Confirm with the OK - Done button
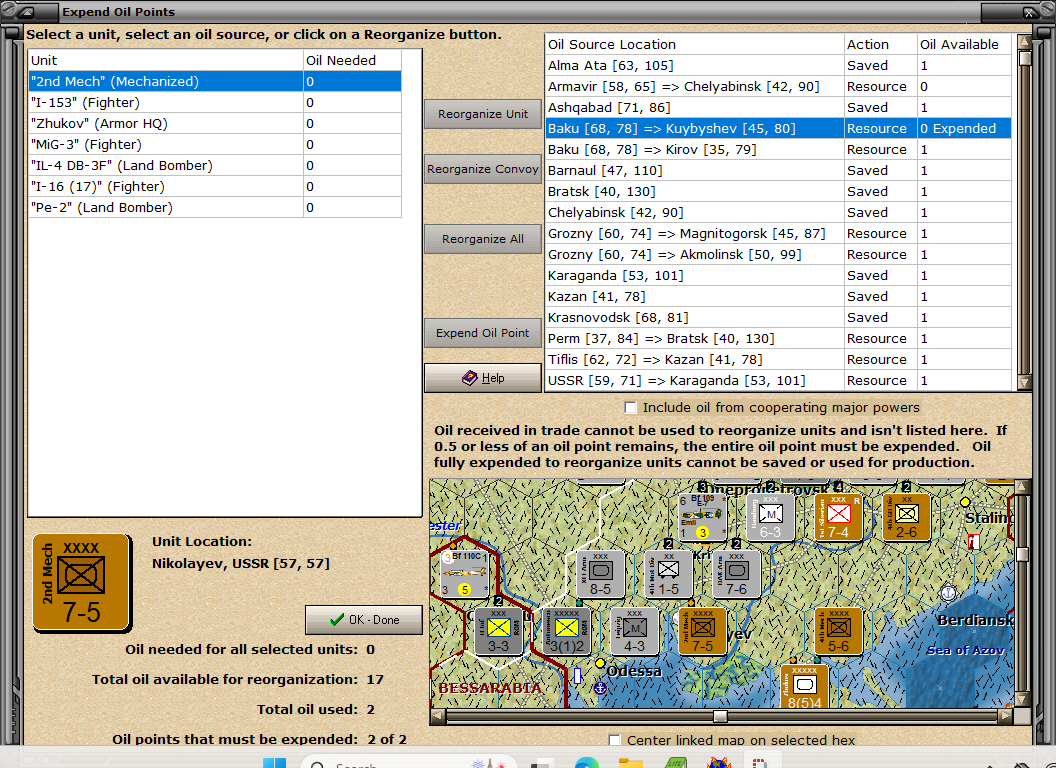 tap(364, 620)
